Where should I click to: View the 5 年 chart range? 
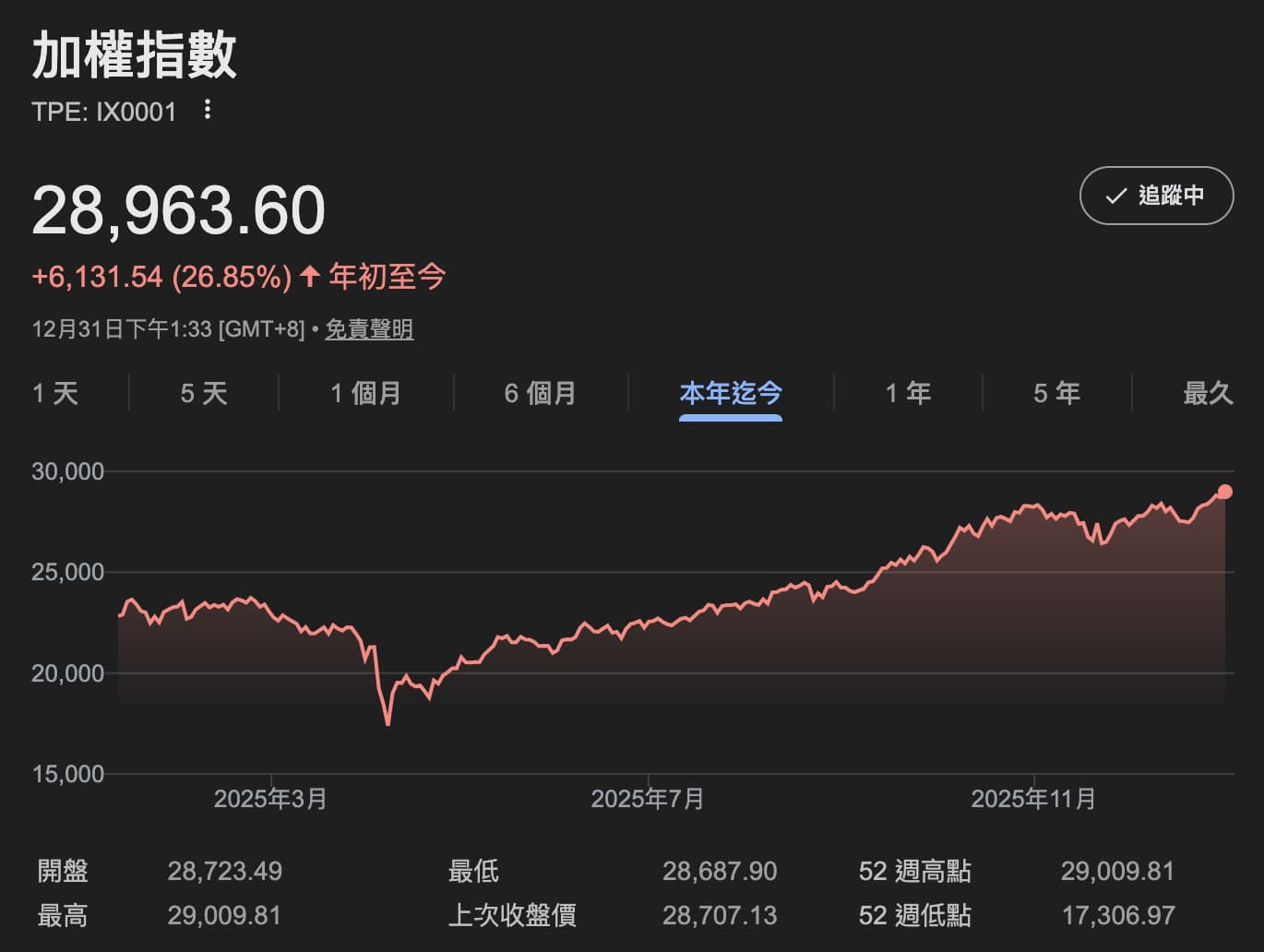(1056, 394)
